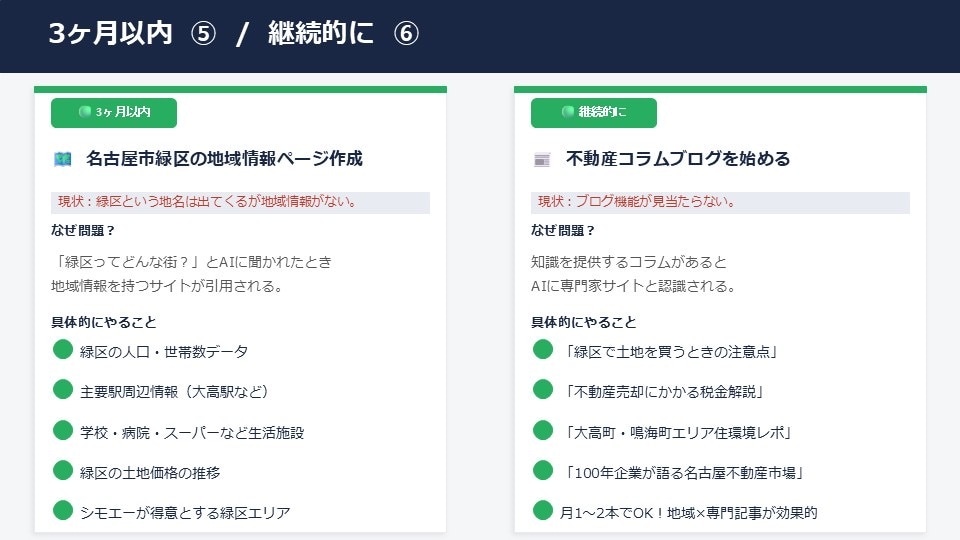Click the heading 名古屋市緑区の地域情報ページ作成

tap(224, 159)
